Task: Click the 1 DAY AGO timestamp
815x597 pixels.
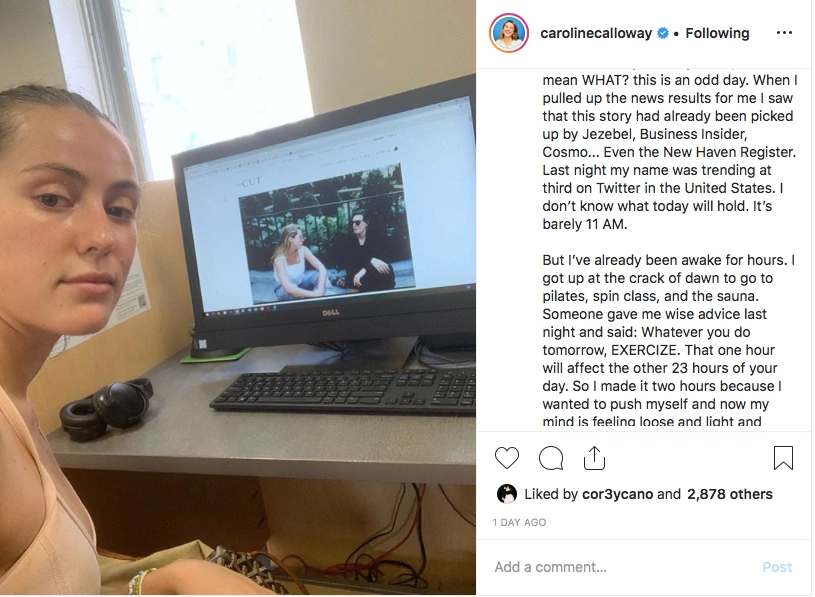Action: tap(519, 522)
